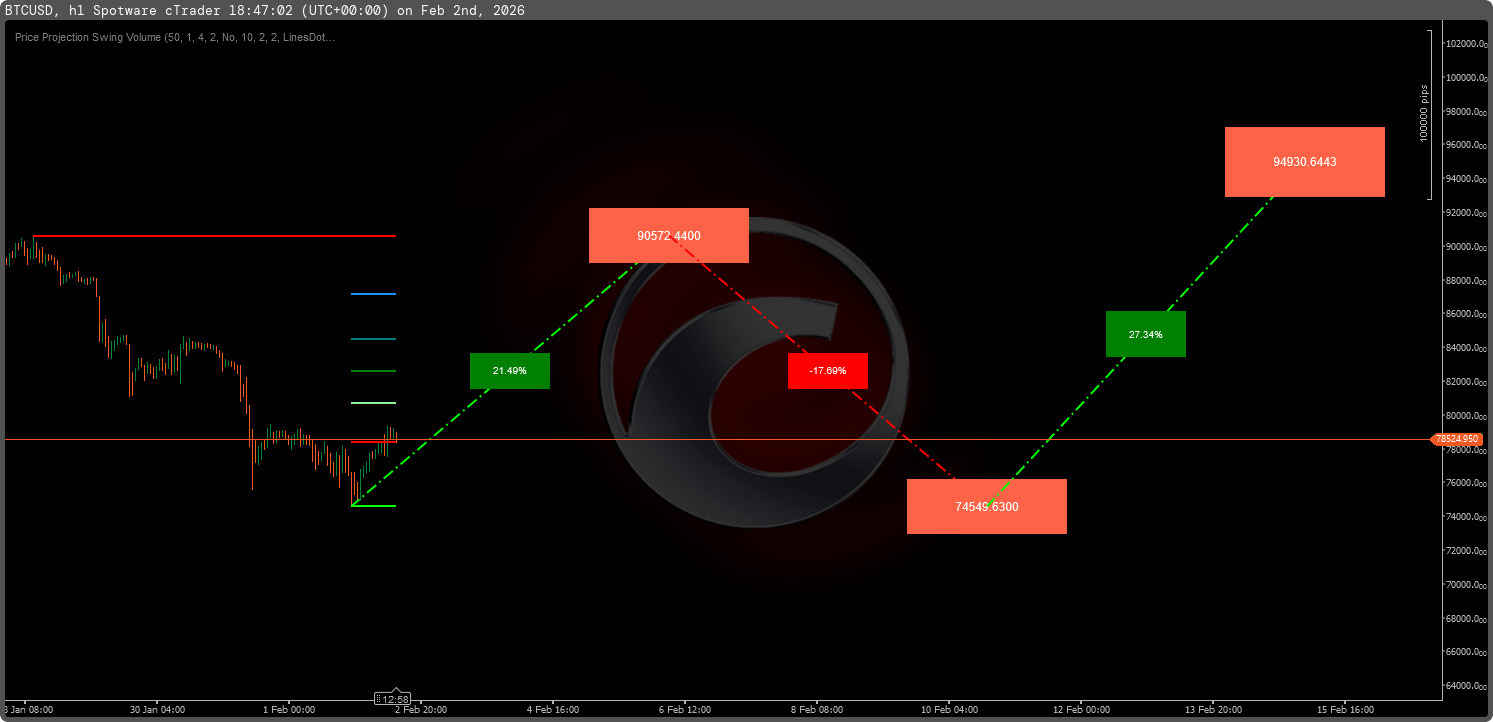
Task: Click the current price tag 78524.950
Action: pos(1455,438)
